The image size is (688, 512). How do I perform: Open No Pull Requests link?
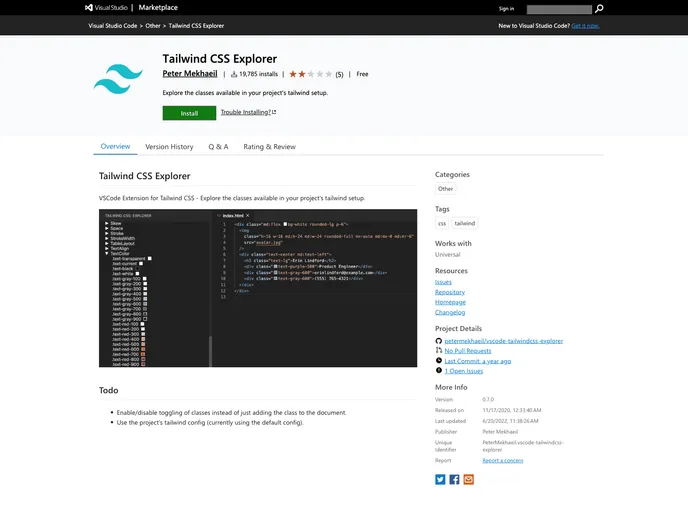(468, 351)
